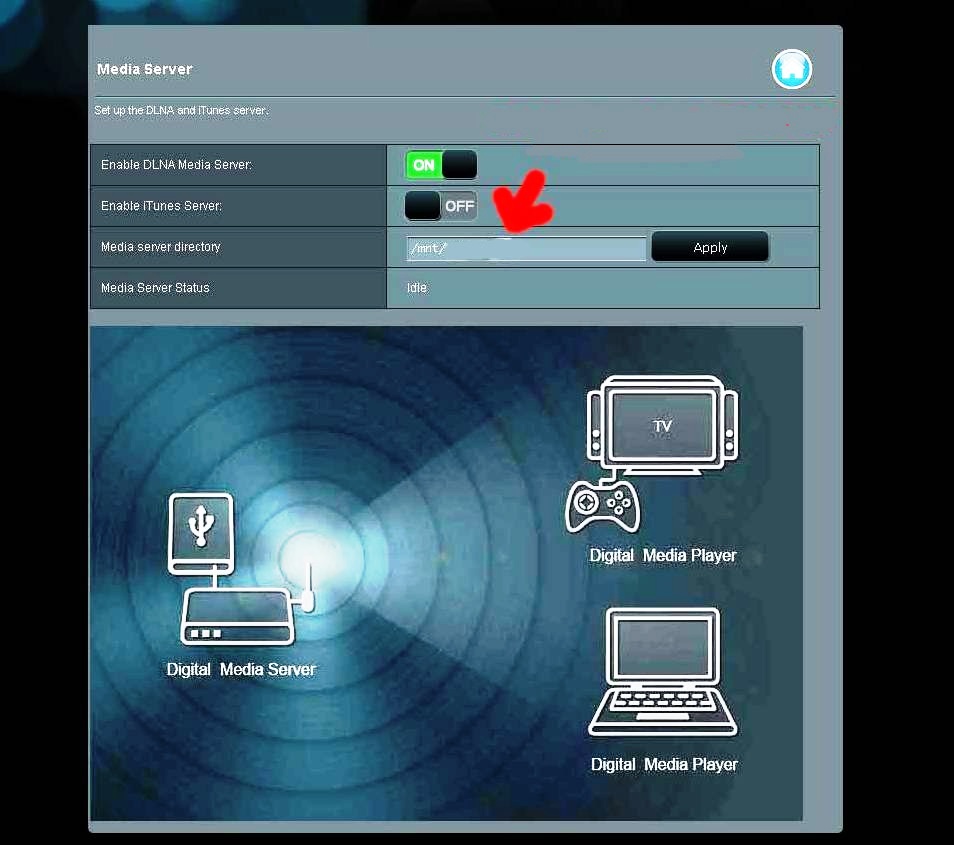Screen dimensions: 954x845
Task: Click the Digital Media Player caption under the laptop
Action: [x=664, y=765]
